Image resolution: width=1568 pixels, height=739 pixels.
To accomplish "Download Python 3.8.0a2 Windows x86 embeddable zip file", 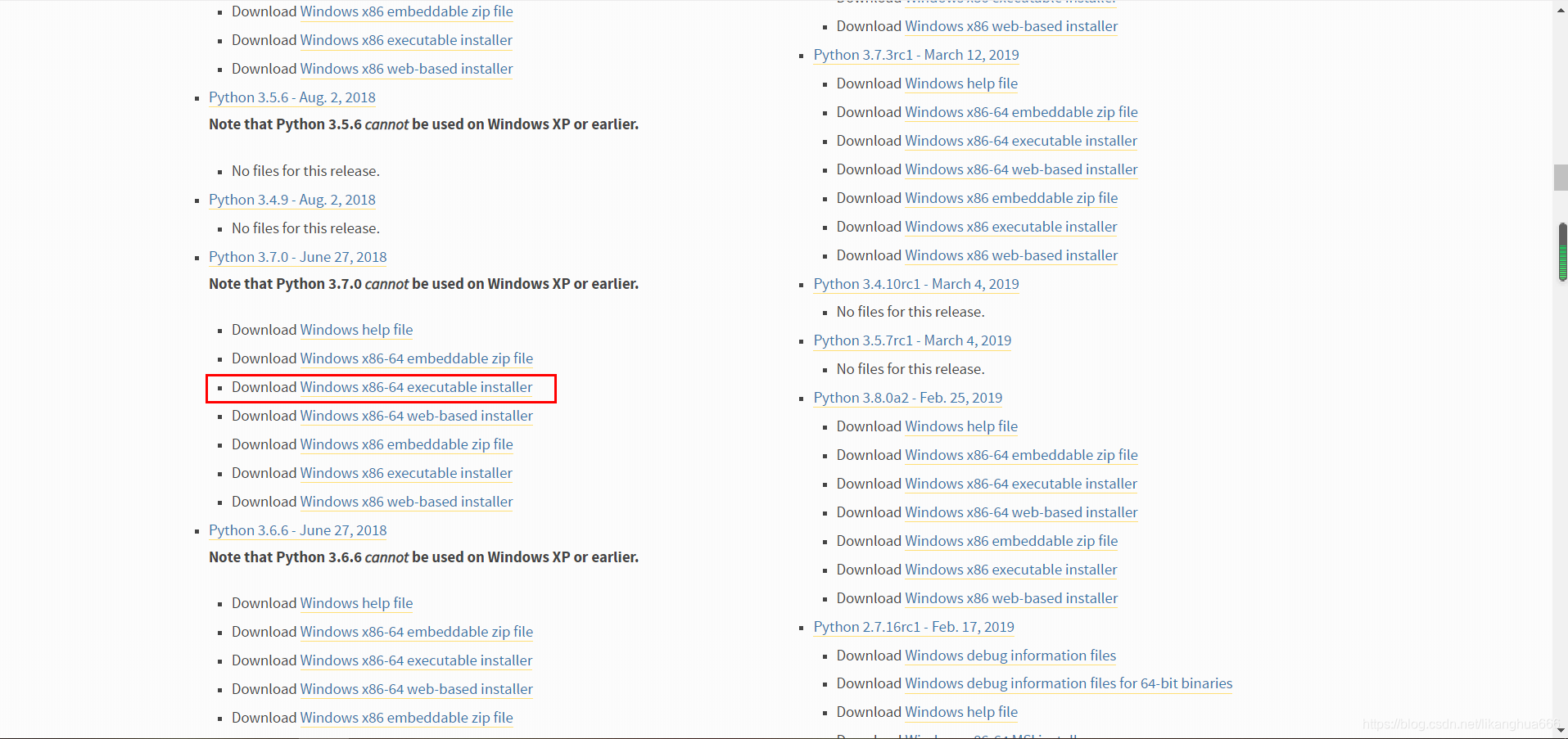I will 1011,541.
